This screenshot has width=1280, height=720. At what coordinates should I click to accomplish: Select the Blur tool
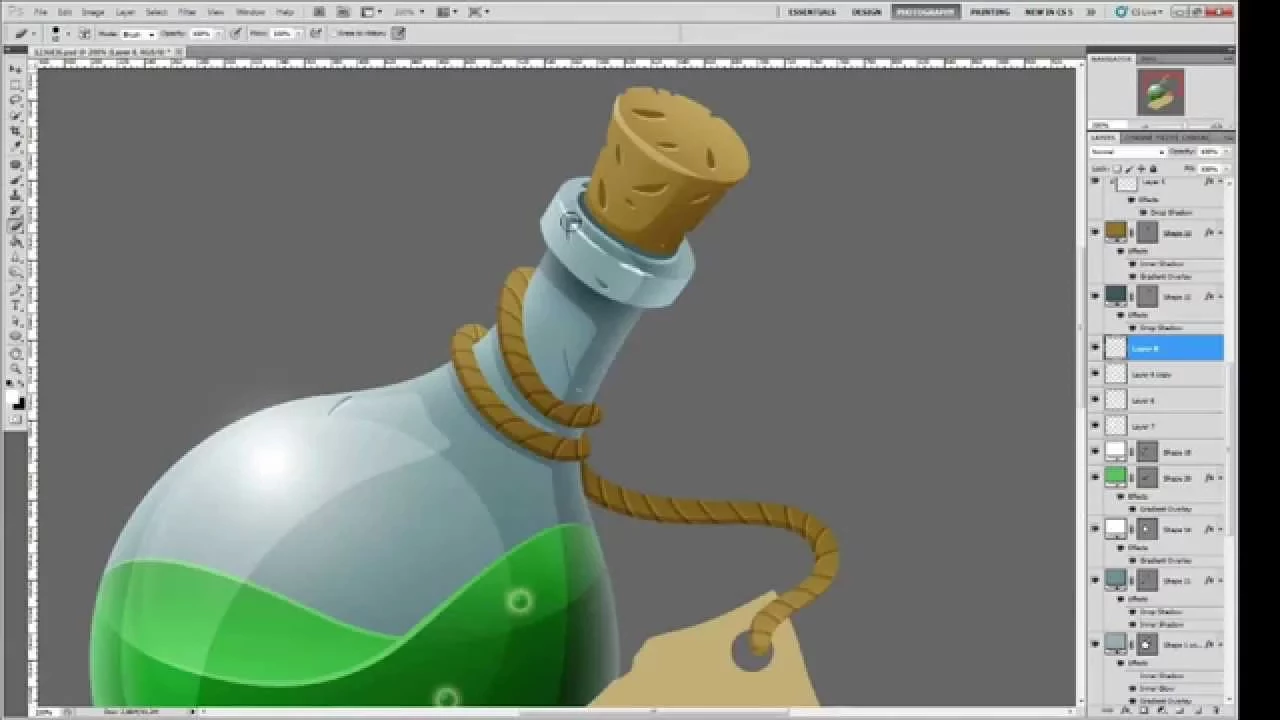click(15, 257)
